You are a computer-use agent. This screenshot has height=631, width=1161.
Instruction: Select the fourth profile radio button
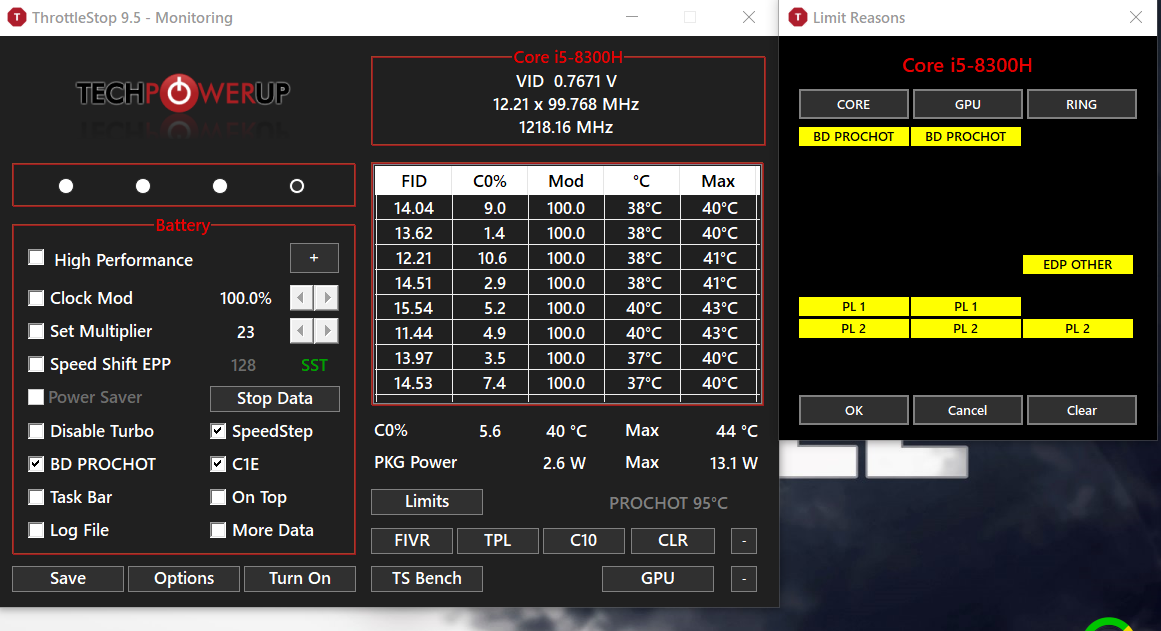click(x=297, y=186)
